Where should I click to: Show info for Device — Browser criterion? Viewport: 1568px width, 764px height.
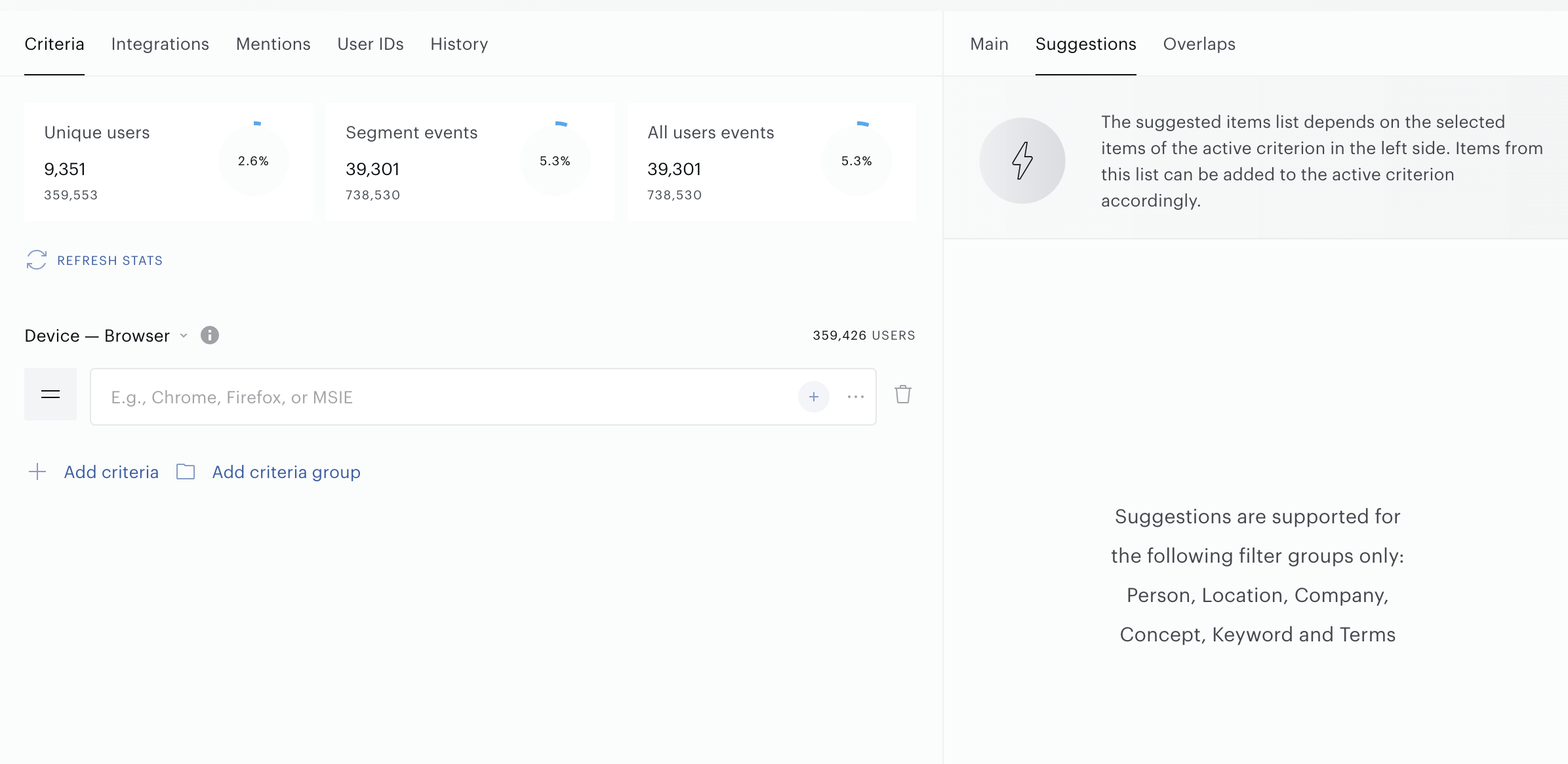coord(210,335)
